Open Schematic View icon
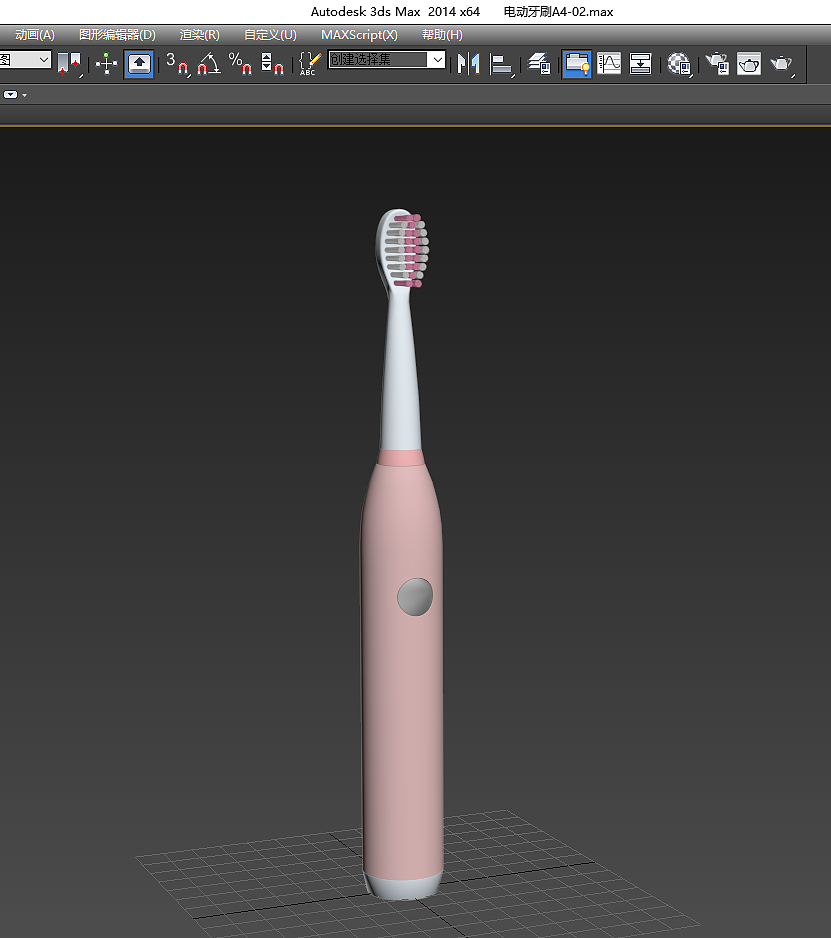The height and width of the screenshot is (938, 831). point(640,63)
